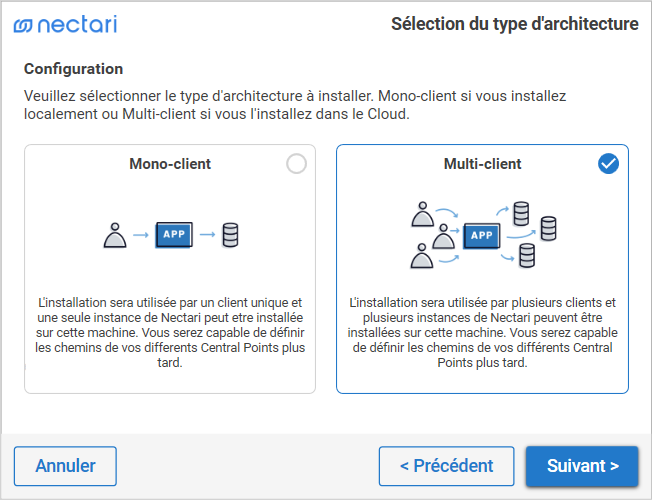Click the APP monitor icon in Multi-client diagram

[482, 236]
